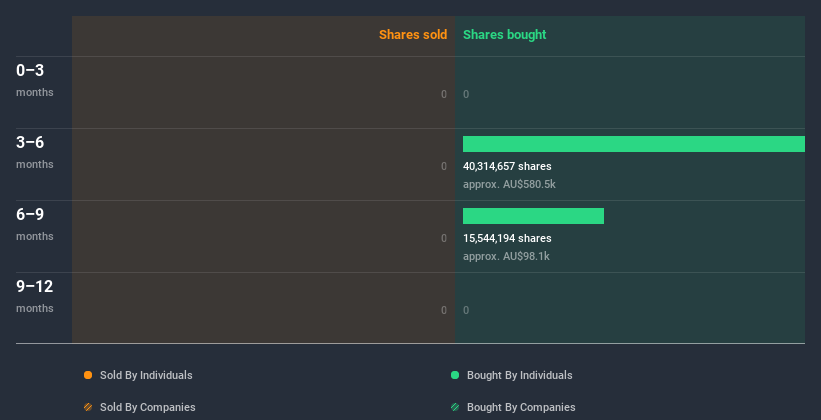Click the 15,544,194 shares value text
Screen dimensions: 821x420
coord(507,238)
